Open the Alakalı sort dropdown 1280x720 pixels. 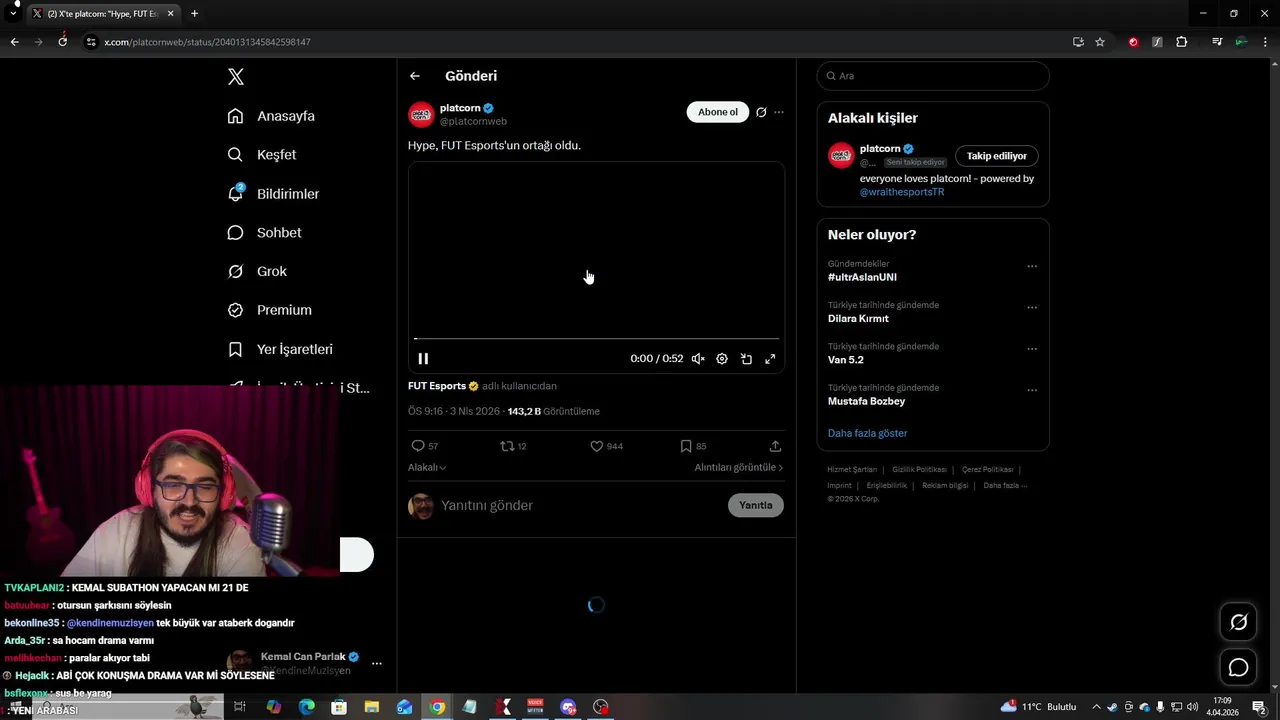(x=427, y=467)
